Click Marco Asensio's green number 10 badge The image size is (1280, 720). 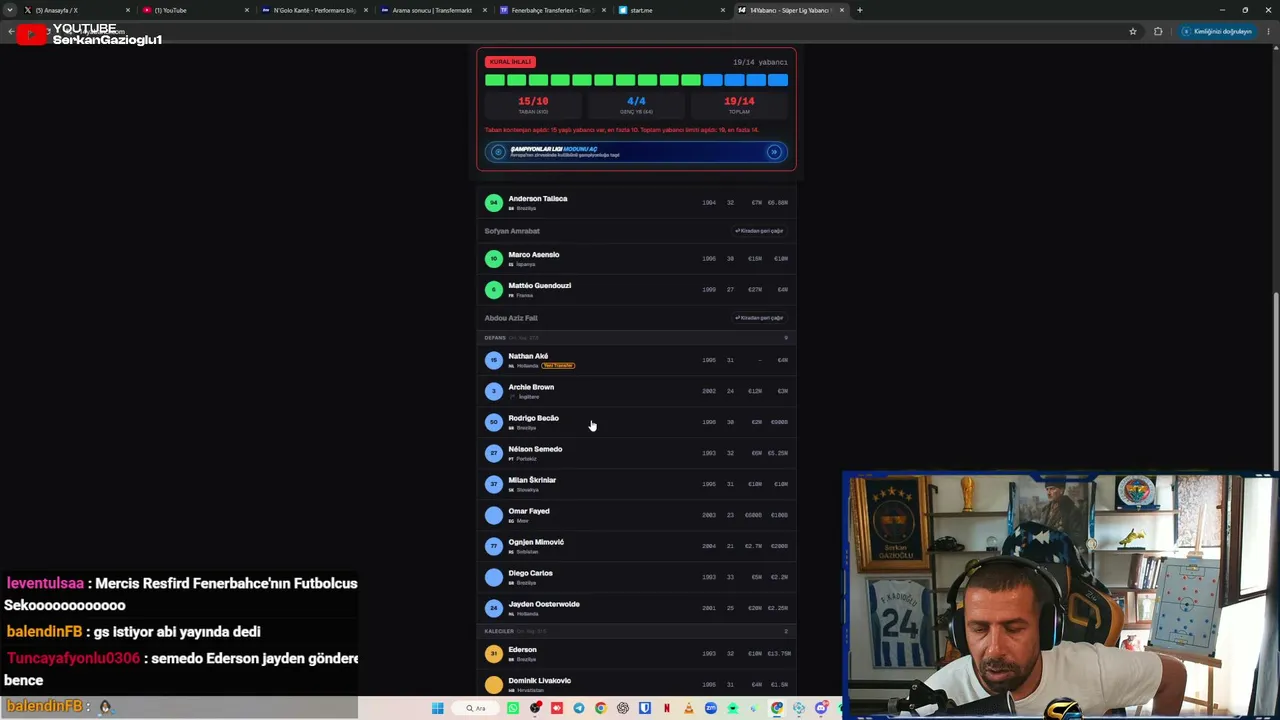(493, 259)
